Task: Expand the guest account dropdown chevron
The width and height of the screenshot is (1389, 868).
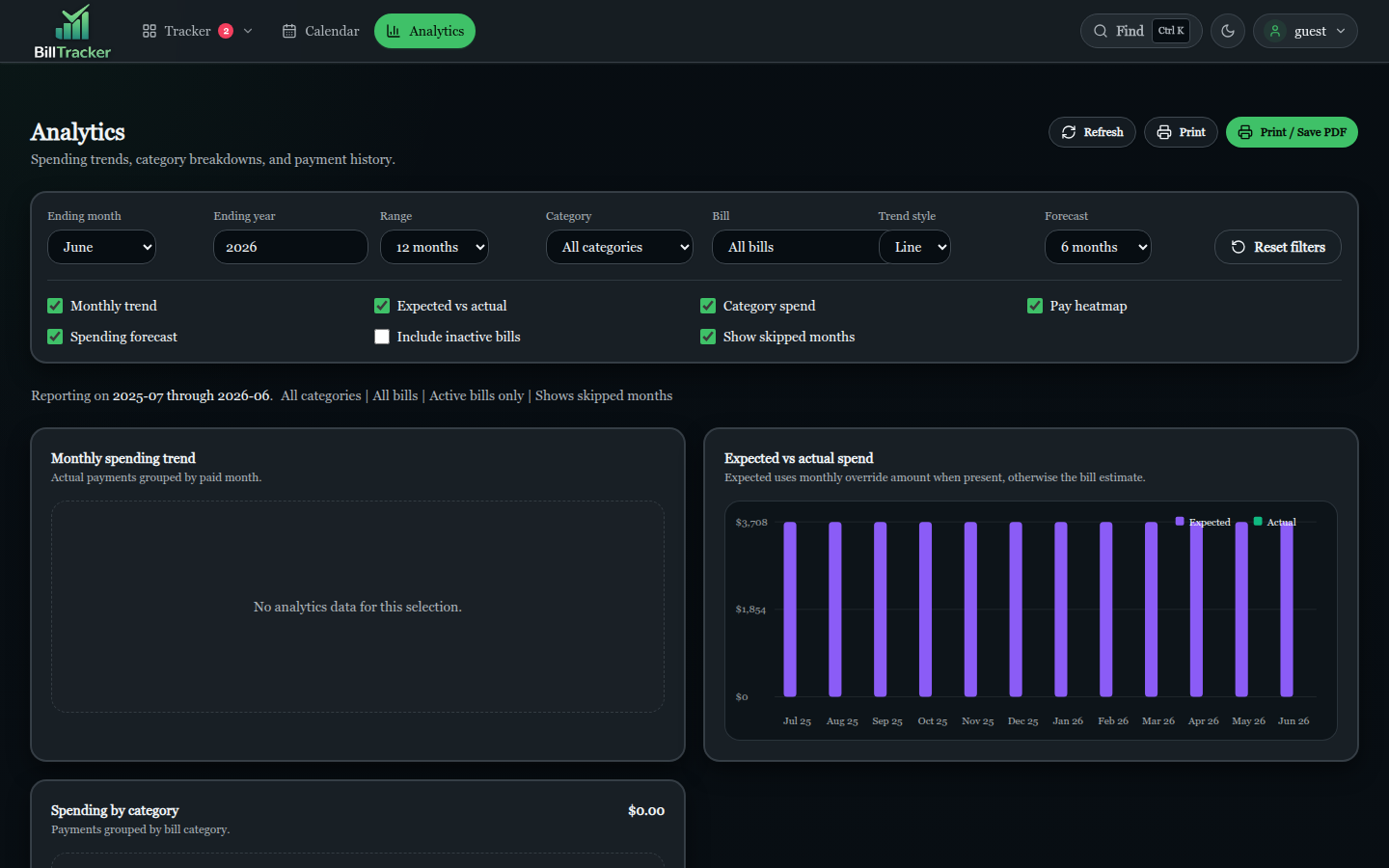Action: [x=1341, y=31]
